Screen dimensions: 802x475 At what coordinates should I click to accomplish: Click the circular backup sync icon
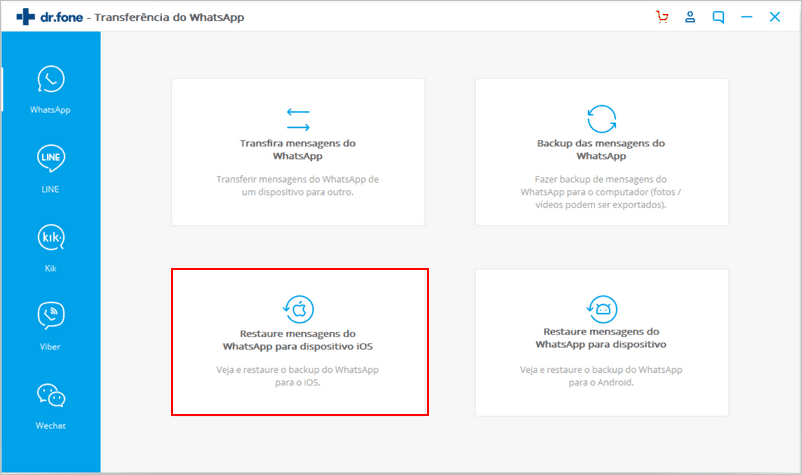(601, 118)
